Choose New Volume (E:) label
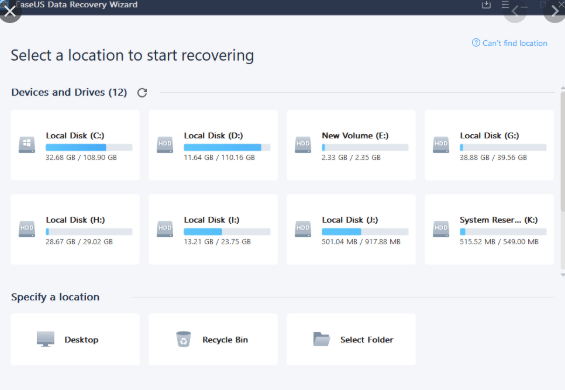The width and height of the screenshot is (565, 390). coord(355,136)
